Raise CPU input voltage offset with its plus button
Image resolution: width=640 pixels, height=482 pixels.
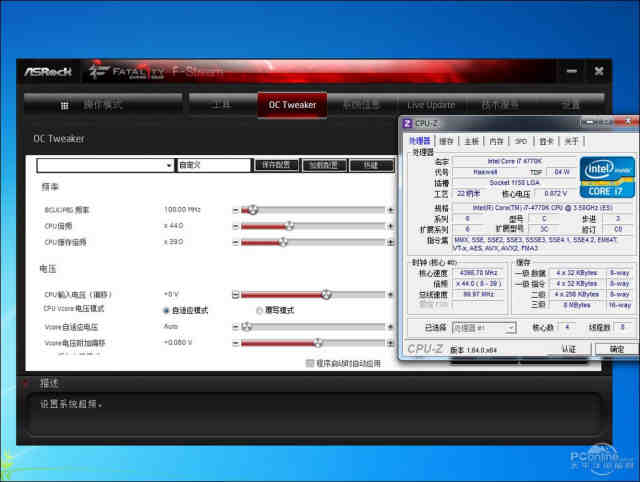[x=391, y=294]
